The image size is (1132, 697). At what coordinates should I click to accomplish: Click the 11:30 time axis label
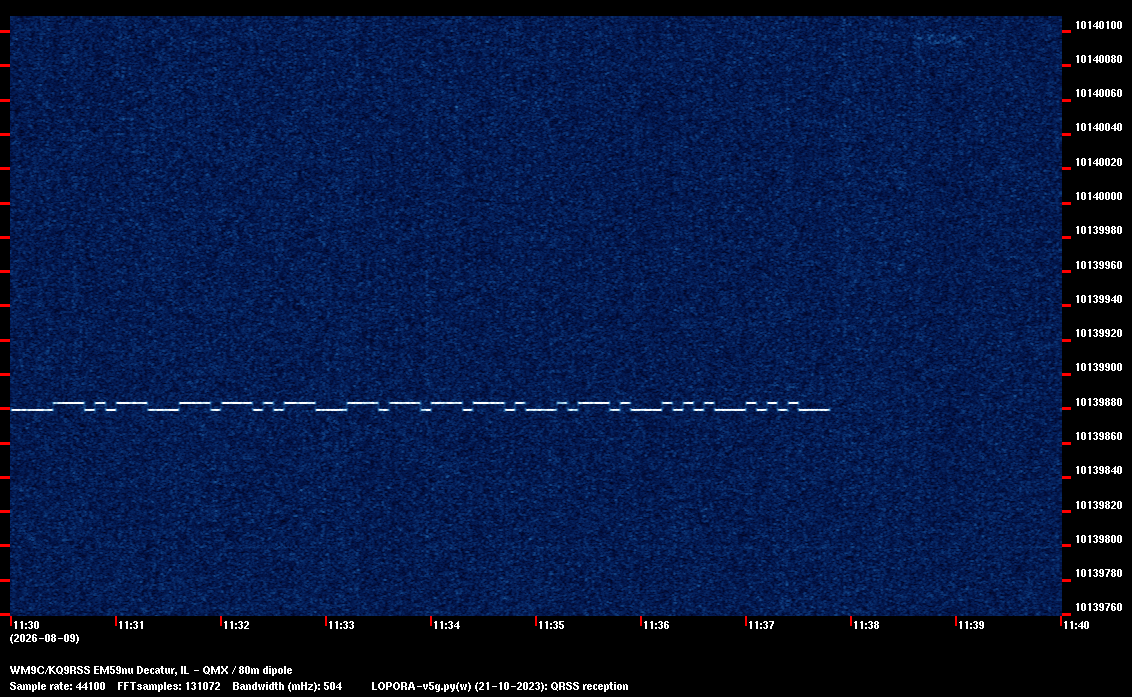26,625
